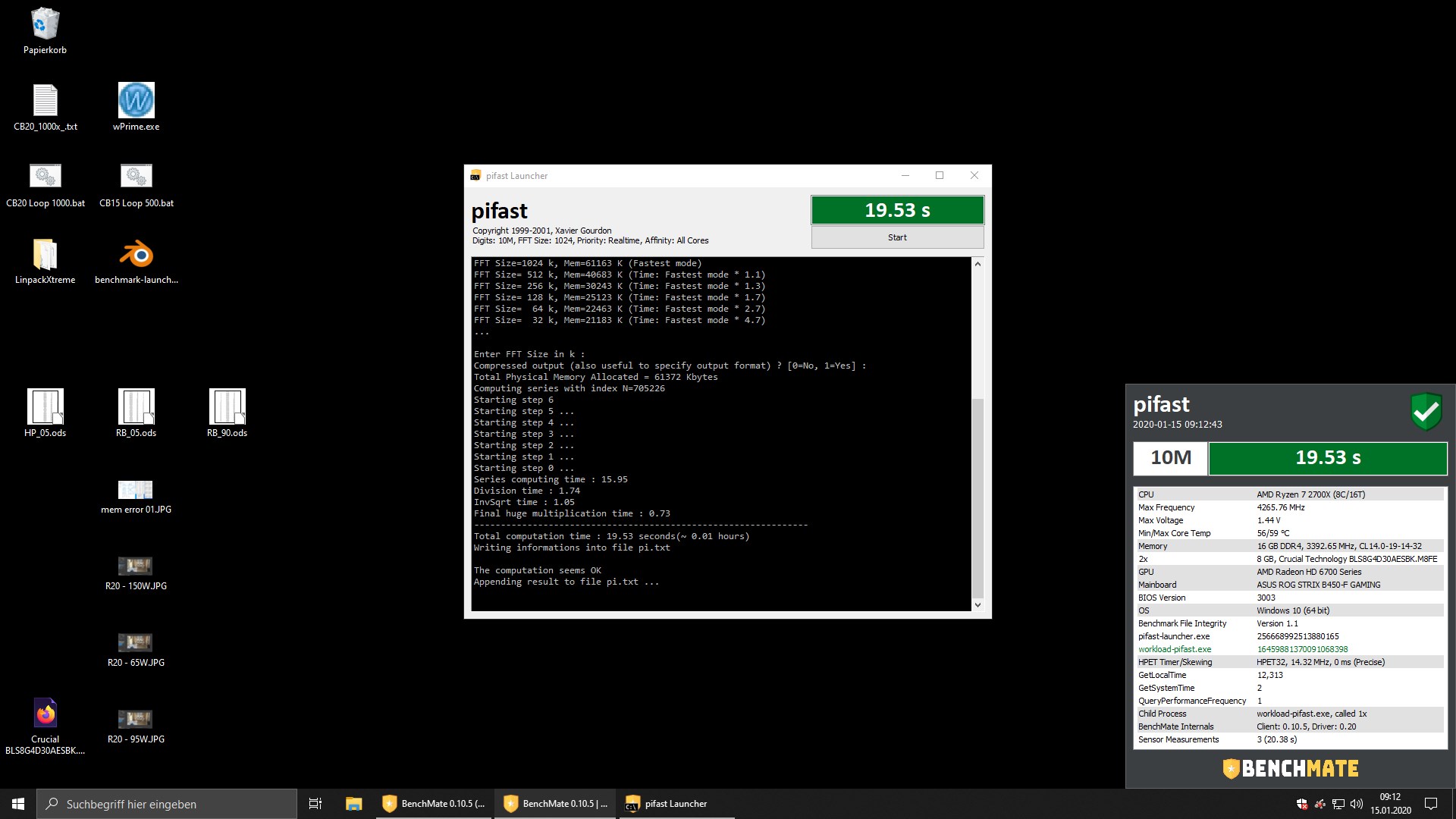Click the HPET32, 14.32 MHz timer value
This screenshot has height=819, width=1456.
(x=1321, y=662)
